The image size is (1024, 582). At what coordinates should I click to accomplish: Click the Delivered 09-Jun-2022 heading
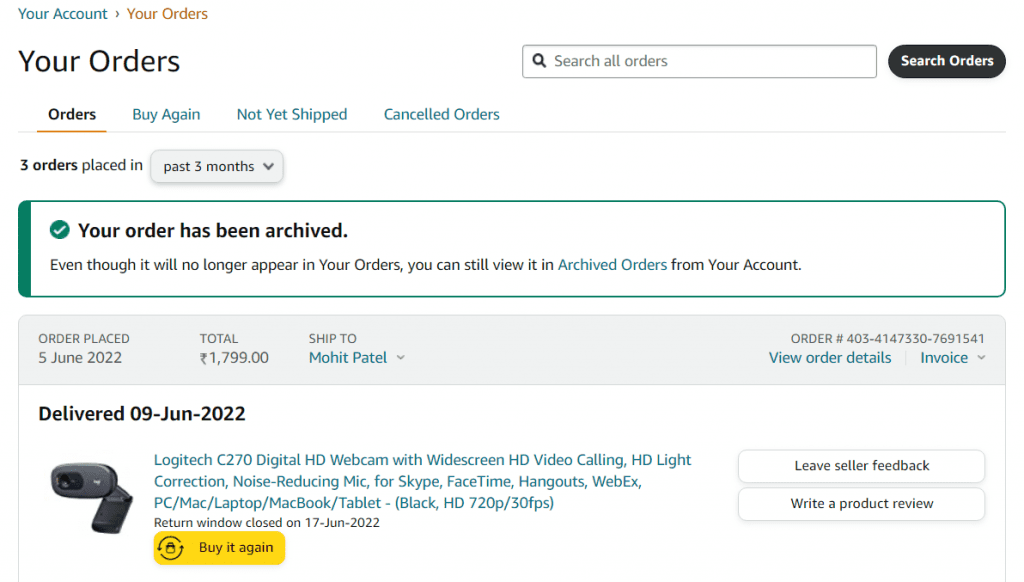(142, 413)
